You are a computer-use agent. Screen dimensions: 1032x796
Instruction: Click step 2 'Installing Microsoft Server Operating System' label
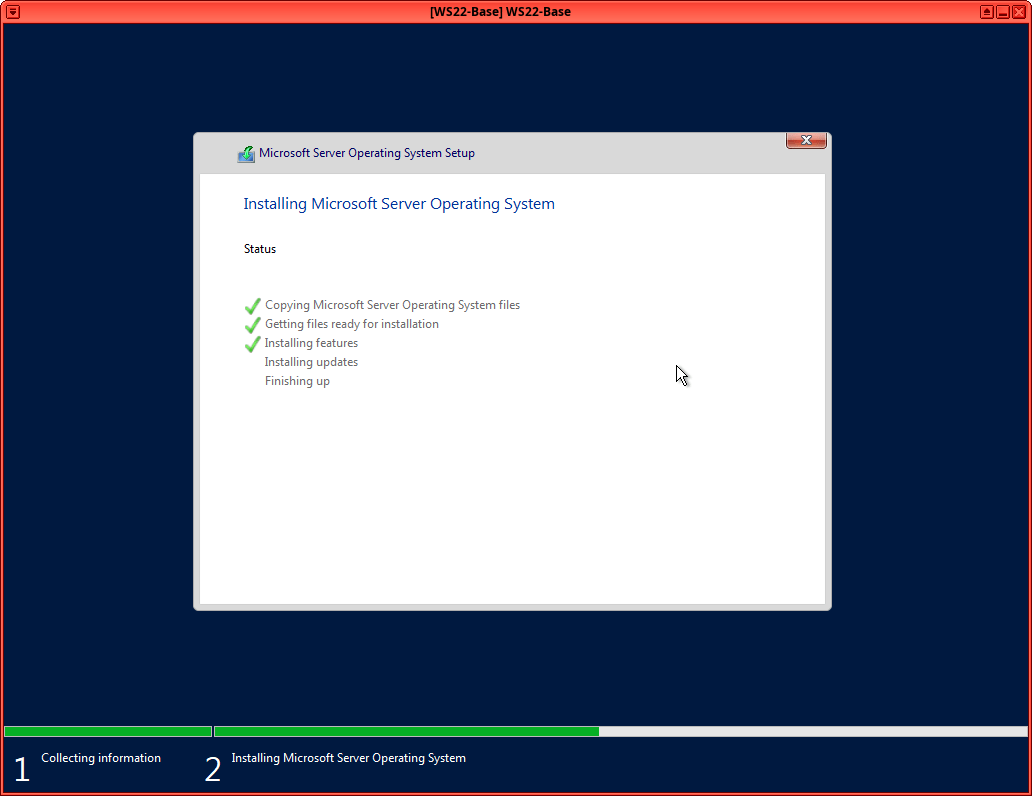tap(348, 758)
